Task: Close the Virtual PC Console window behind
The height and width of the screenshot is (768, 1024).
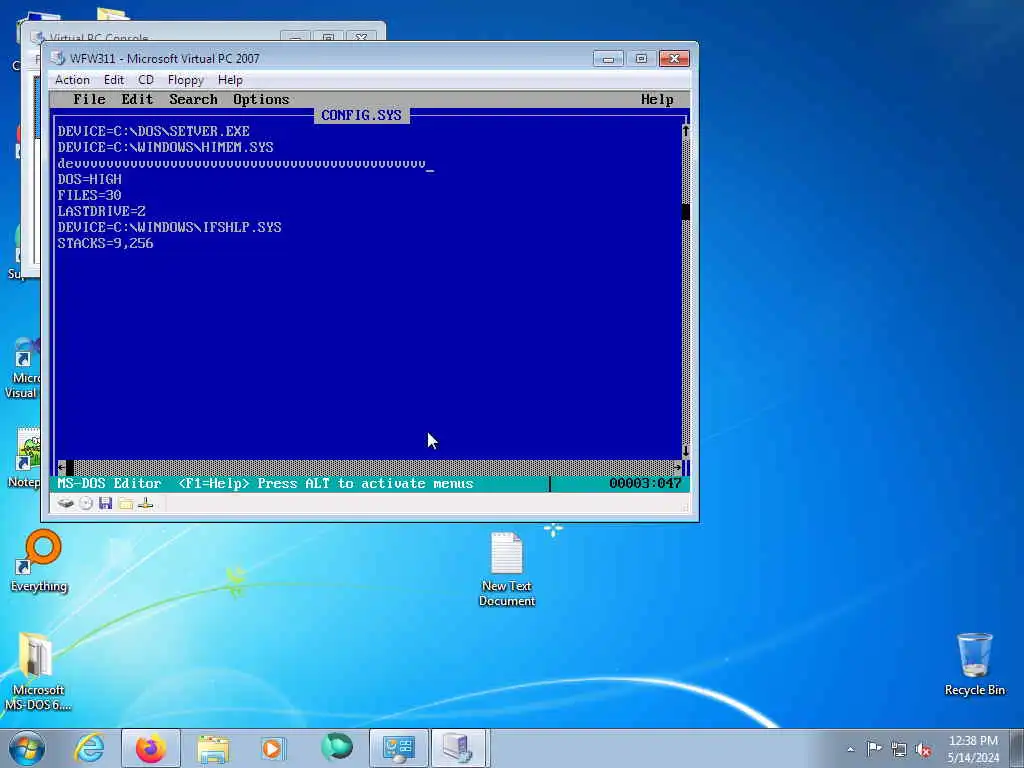Action: click(360, 37)
